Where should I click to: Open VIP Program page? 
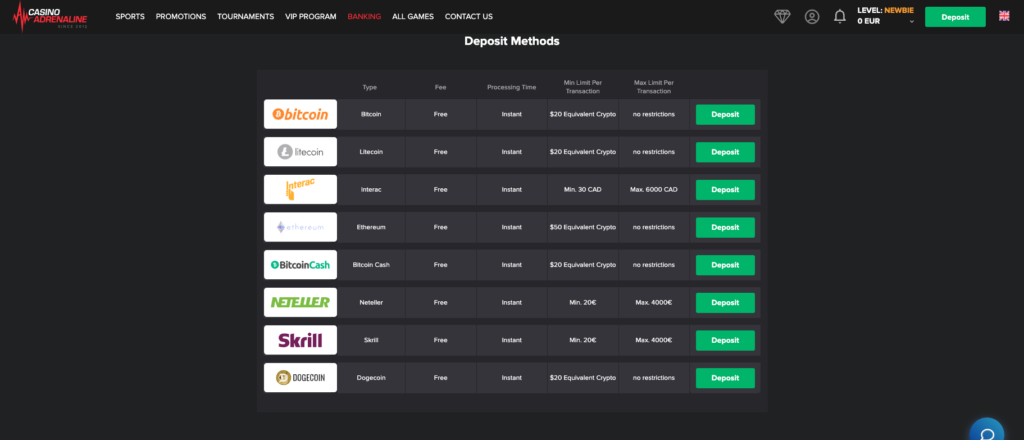click(x=311, y=17)
